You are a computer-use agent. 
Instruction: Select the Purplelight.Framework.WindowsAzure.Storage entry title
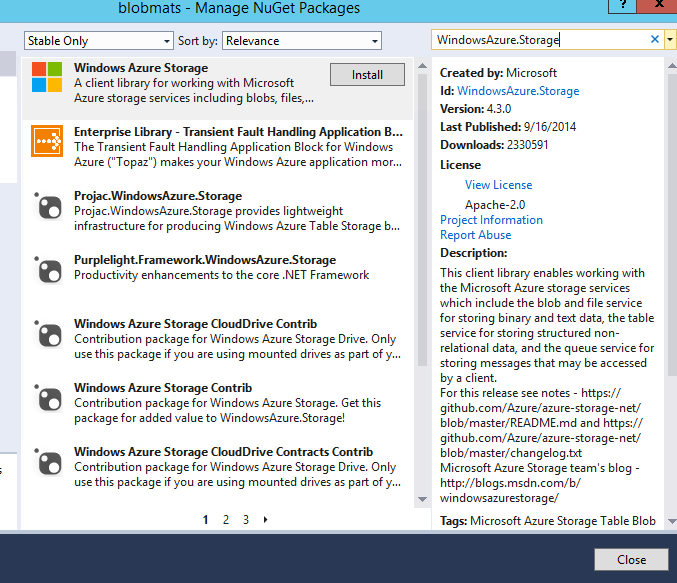tap(205, 260)
